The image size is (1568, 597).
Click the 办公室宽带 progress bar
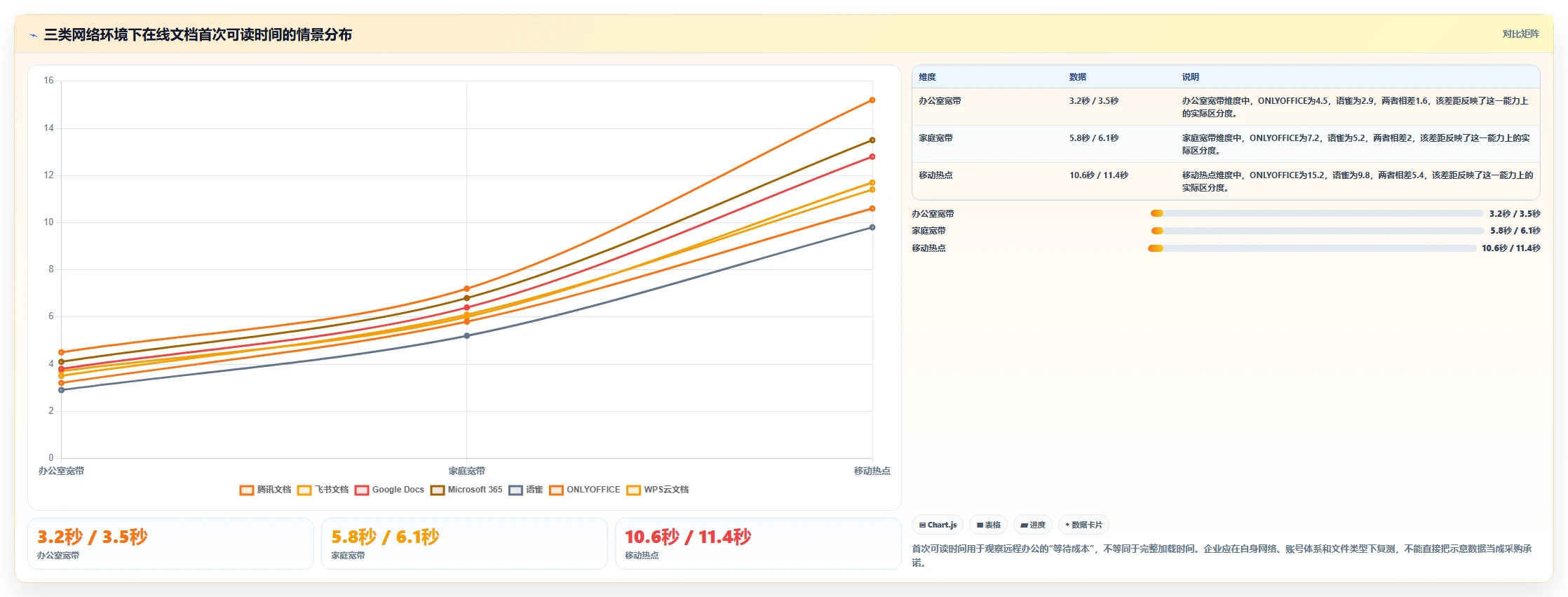1317,213
